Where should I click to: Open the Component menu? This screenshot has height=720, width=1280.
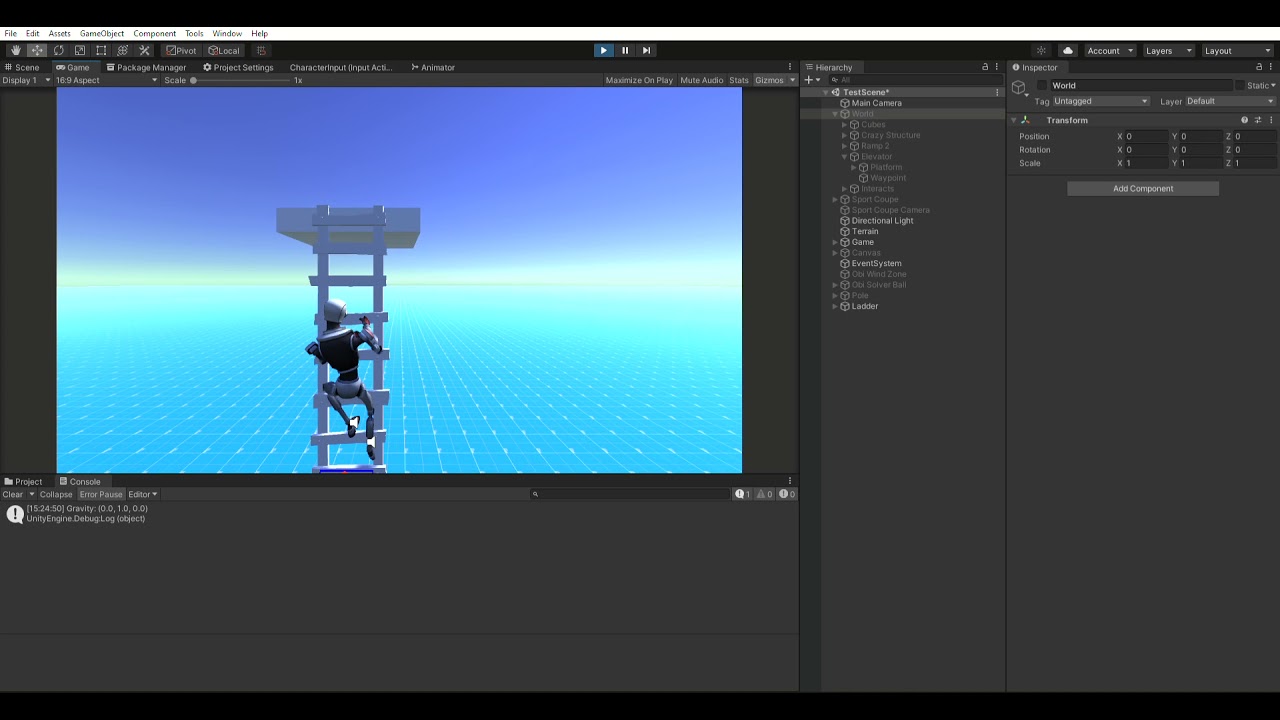point(154,33)
